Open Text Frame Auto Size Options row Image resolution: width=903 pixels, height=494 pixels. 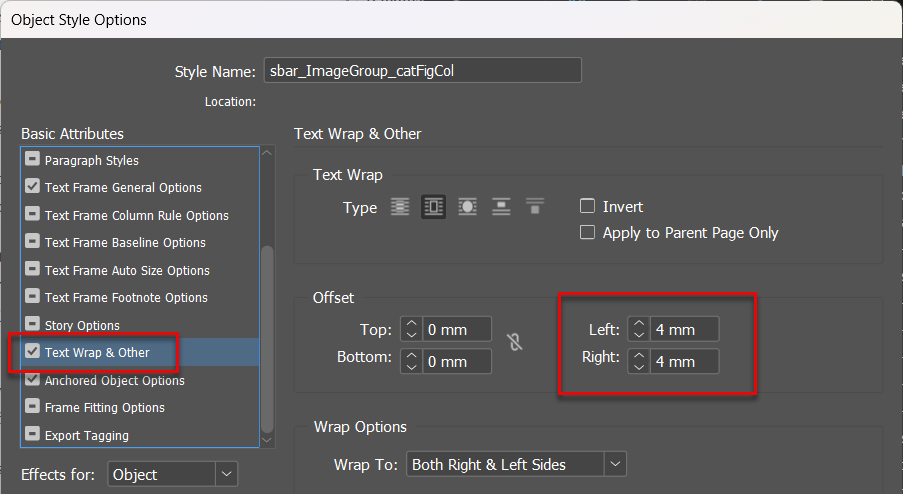140,270
